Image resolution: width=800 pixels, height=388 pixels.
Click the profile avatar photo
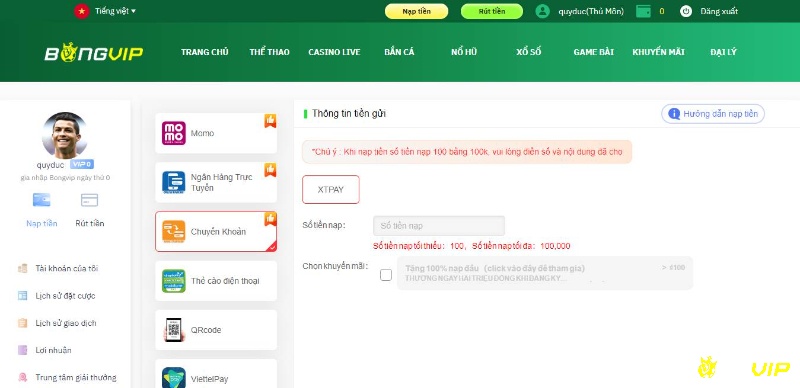tap(65, 135)
